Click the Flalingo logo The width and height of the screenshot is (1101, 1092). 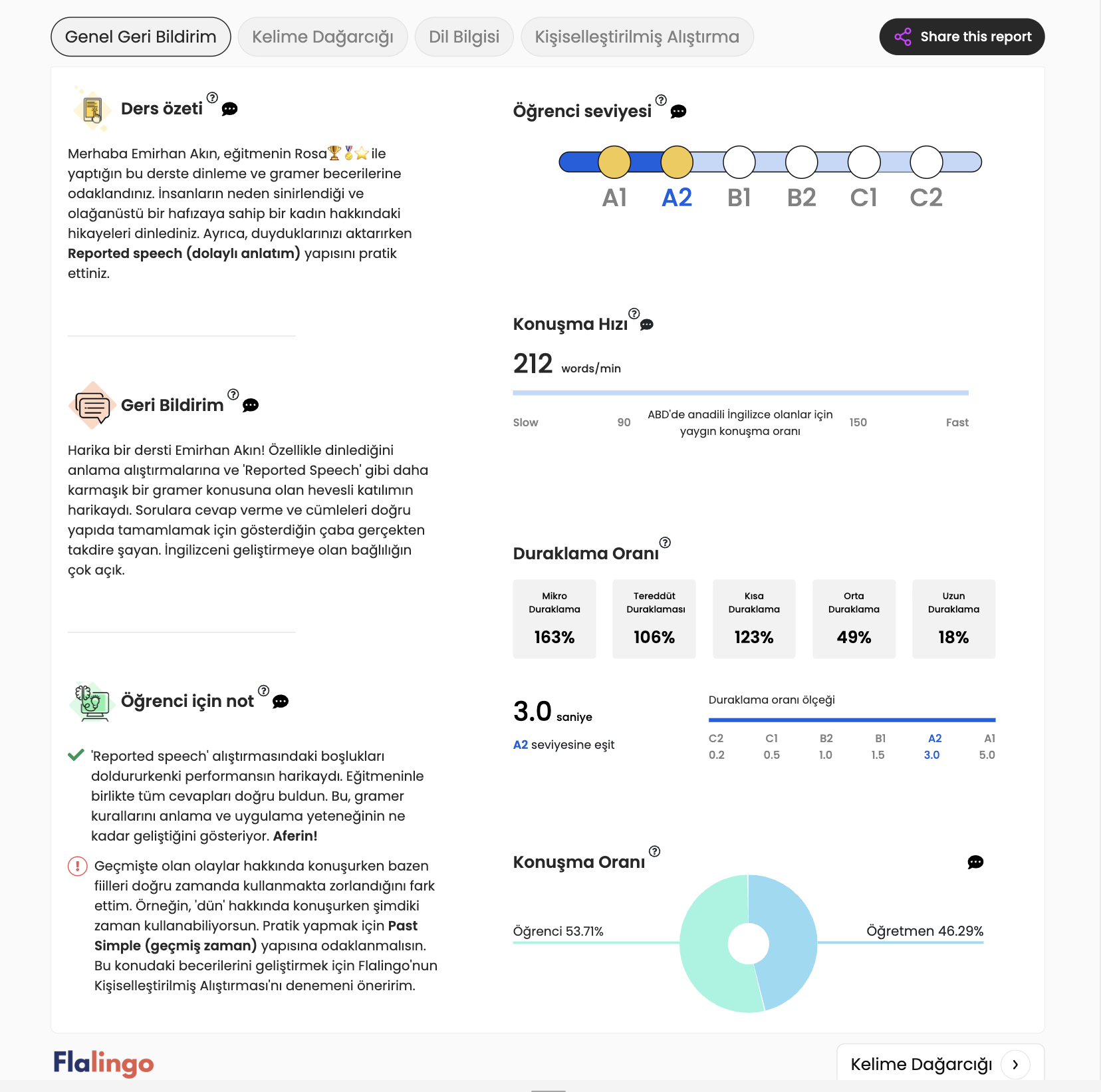(104, 1063)
